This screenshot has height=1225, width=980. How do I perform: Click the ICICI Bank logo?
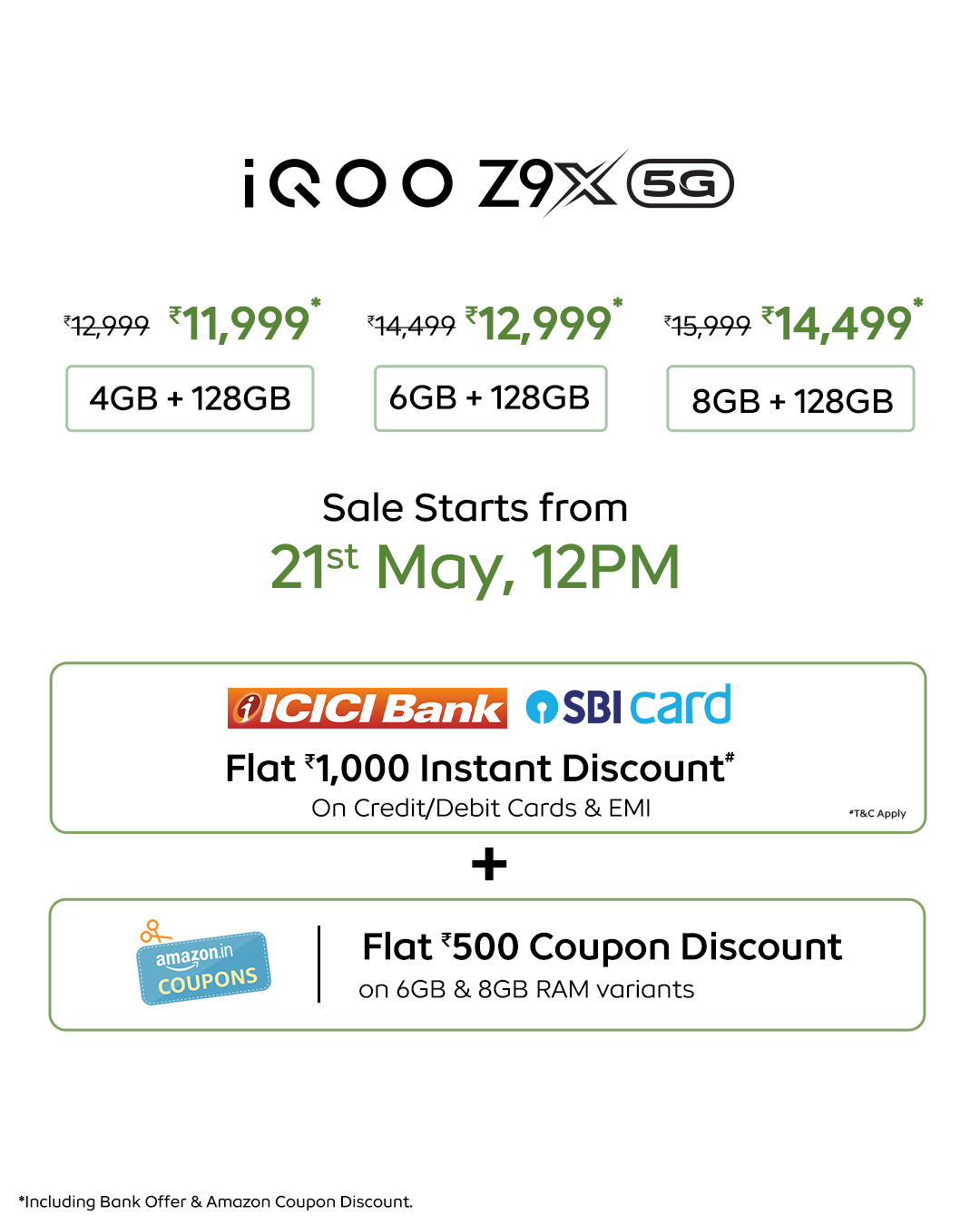point(367,708)
